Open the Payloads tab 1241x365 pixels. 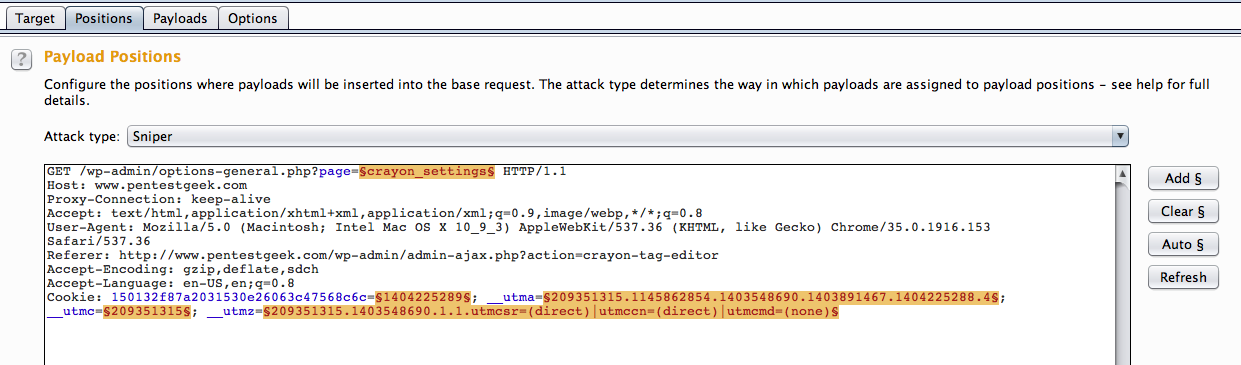180,18
